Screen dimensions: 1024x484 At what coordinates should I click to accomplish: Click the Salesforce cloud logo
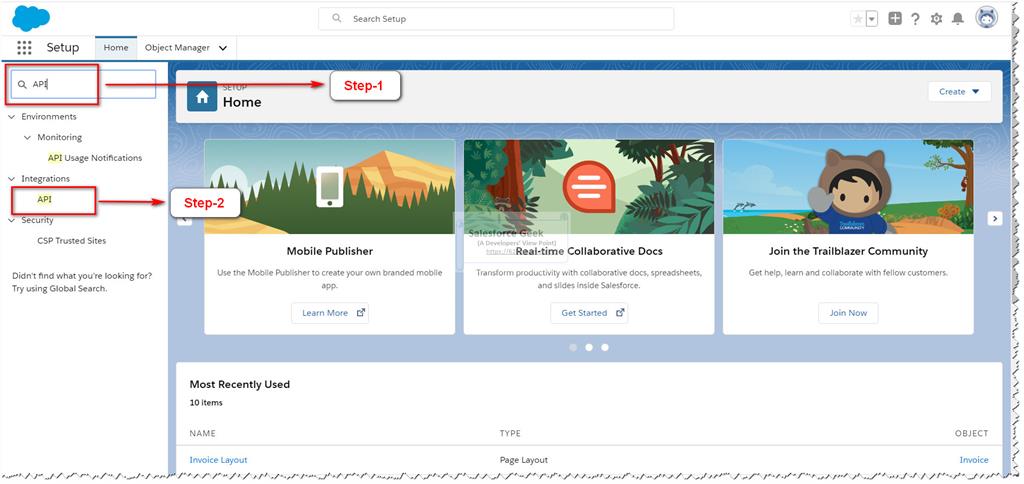point(31,18)
